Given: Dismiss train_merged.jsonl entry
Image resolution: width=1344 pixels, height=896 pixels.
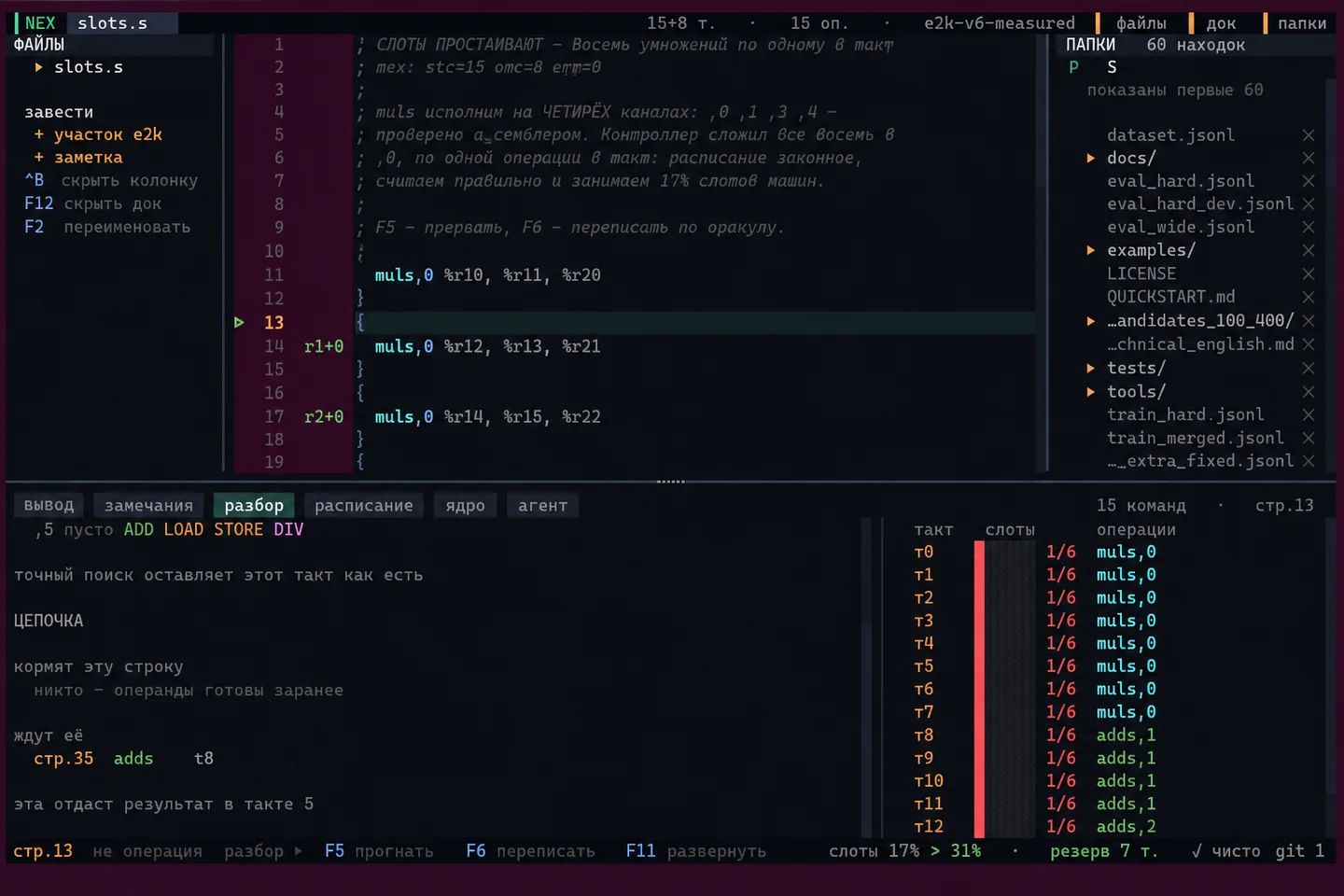Looking at the screenshot, I should pyautogui.click(x=1309, y=438).
